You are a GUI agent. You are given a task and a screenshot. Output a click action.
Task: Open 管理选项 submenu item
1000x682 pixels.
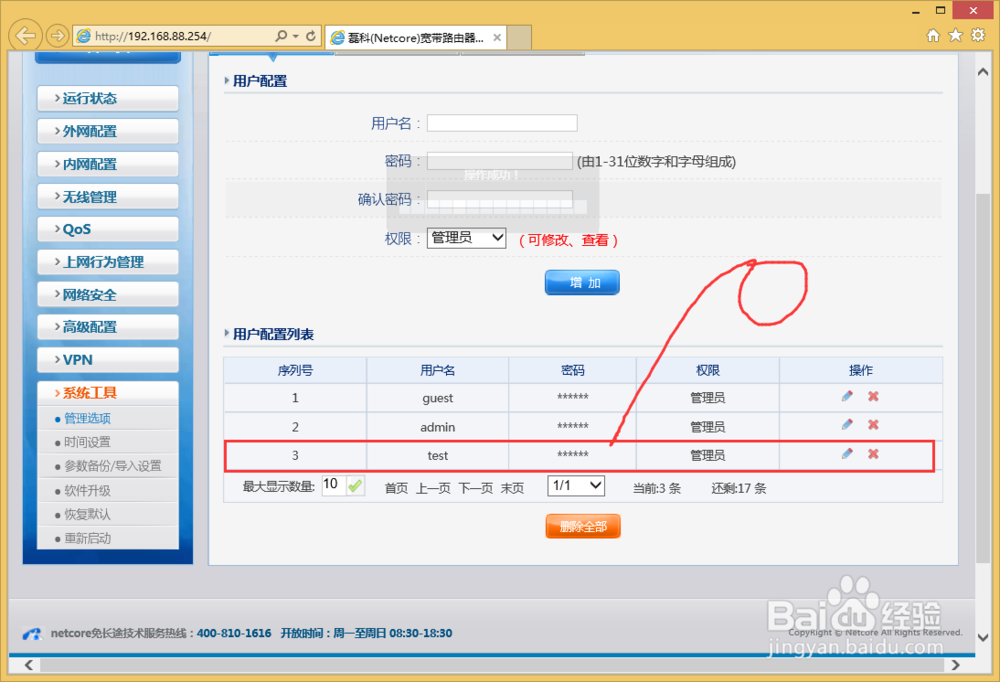(87, 419)
